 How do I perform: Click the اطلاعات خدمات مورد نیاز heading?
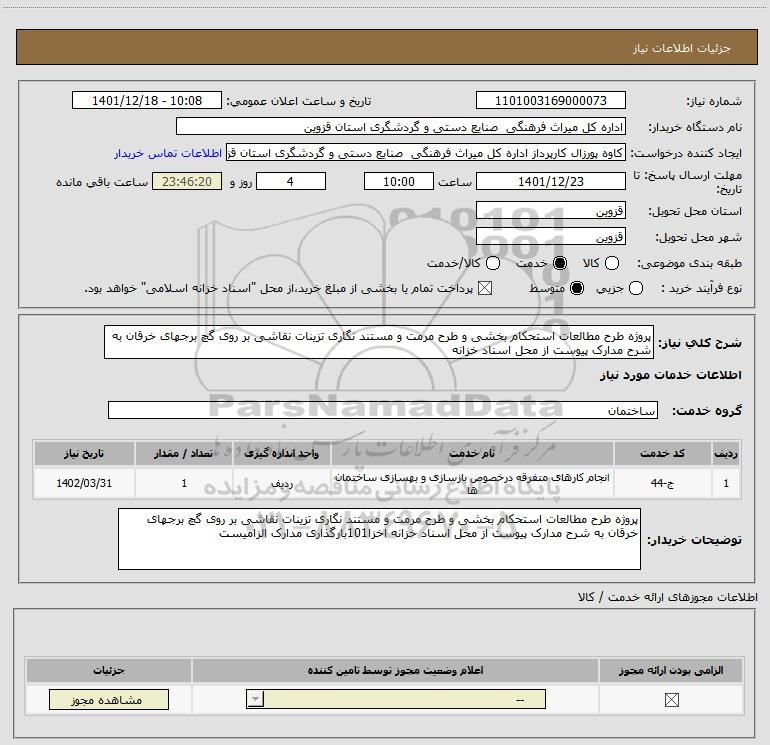(x=670, y=375)
